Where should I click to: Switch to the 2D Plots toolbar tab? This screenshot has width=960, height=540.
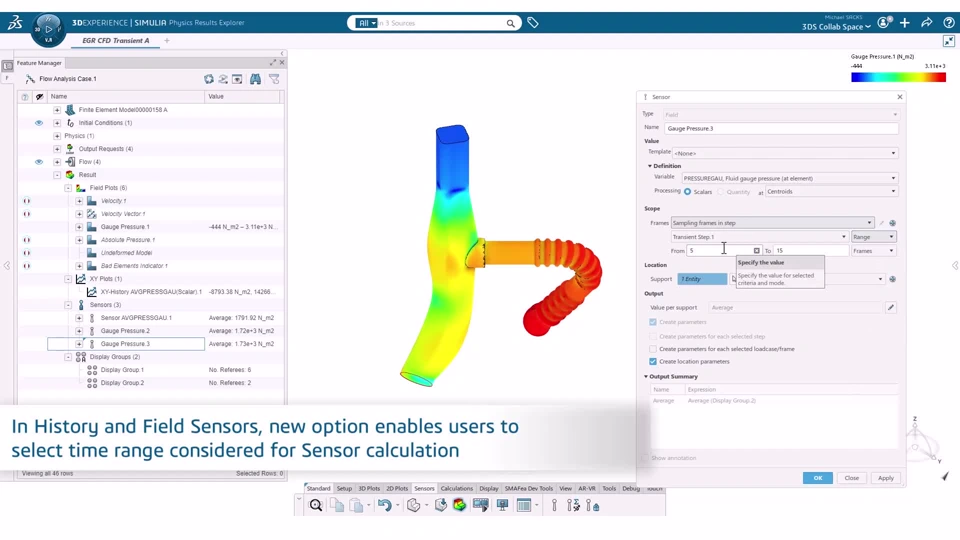[397, 489]
